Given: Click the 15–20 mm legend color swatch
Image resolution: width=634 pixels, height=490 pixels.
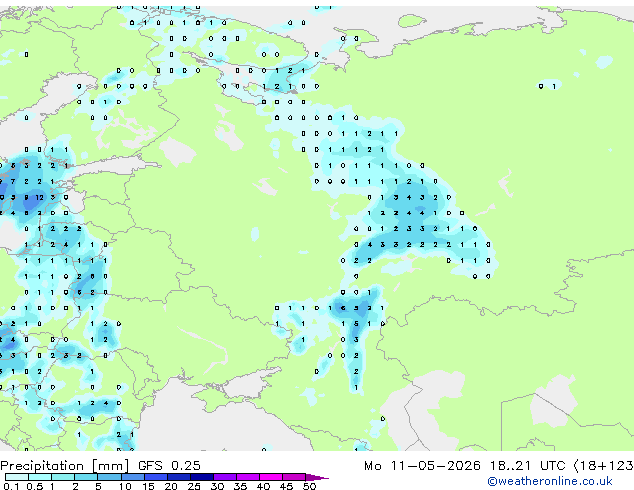Looking at the screenshot, I should coord(155,477).
